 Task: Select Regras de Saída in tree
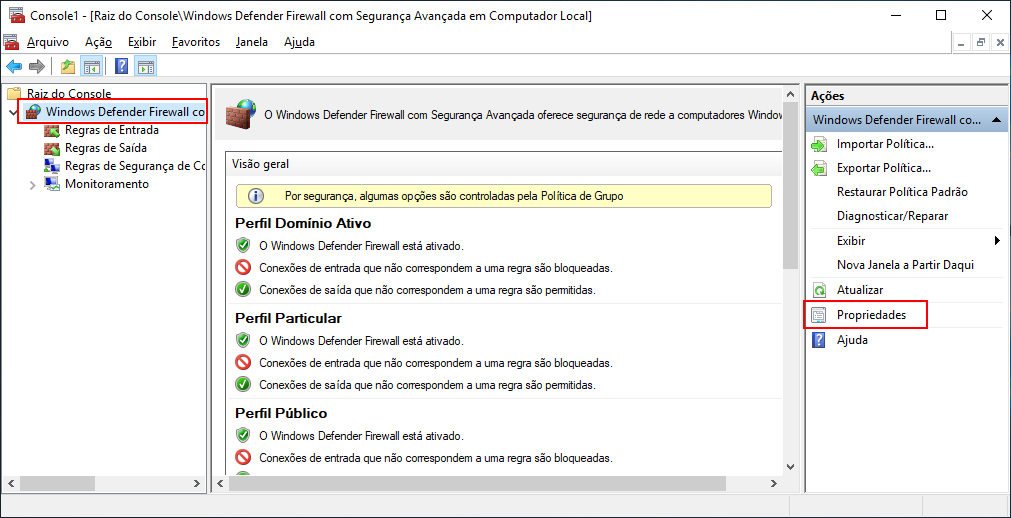[106, 148]
